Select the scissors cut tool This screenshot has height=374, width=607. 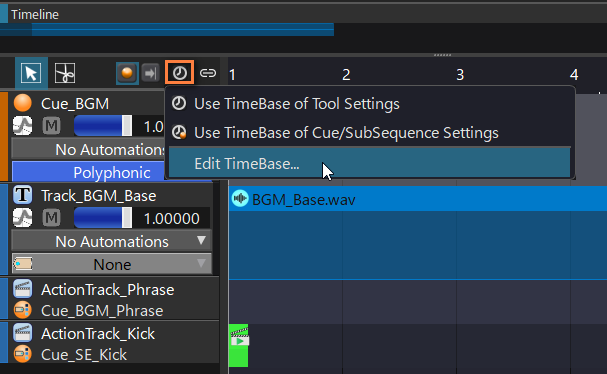click(x=65, y=73)
